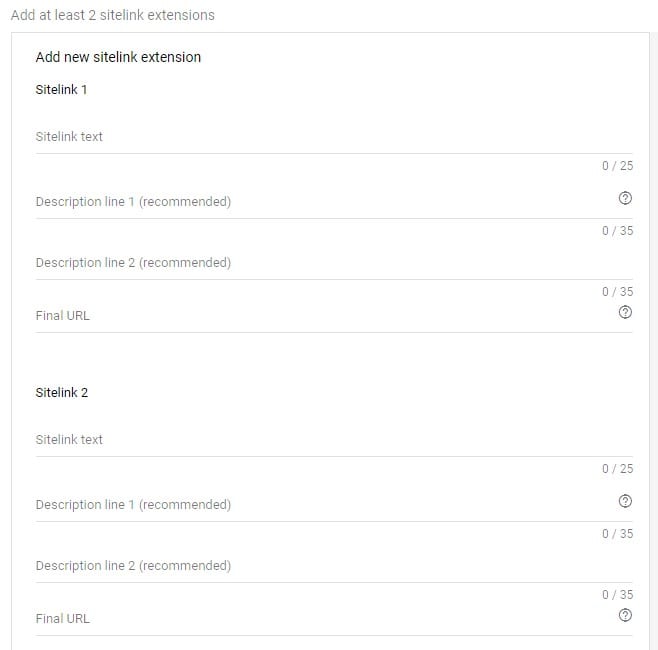Viewport: 658px width, 650px height.
Task: Click the Add new sitelink extension title
Action: point(118,57)
